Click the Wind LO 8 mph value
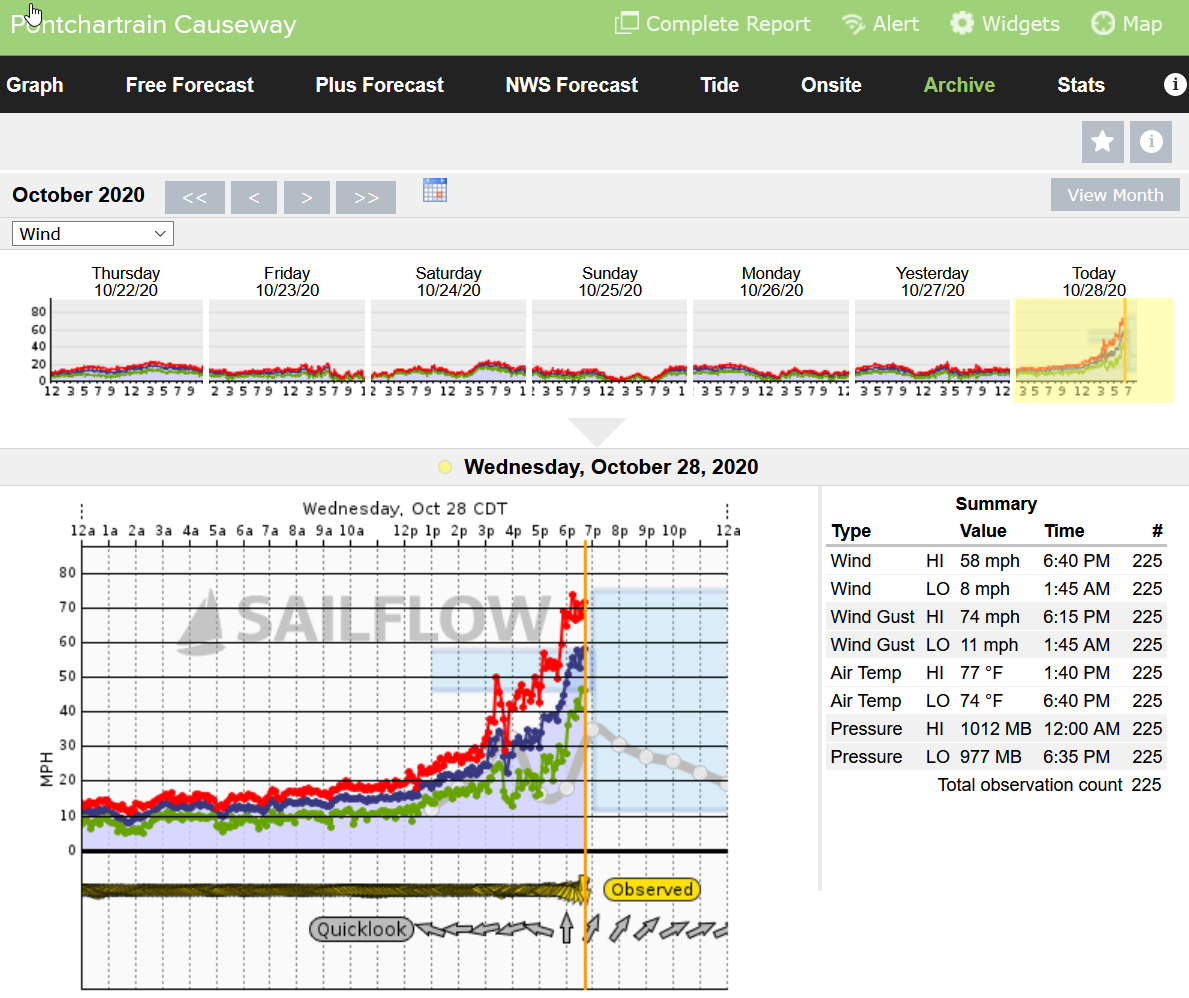 984,588
